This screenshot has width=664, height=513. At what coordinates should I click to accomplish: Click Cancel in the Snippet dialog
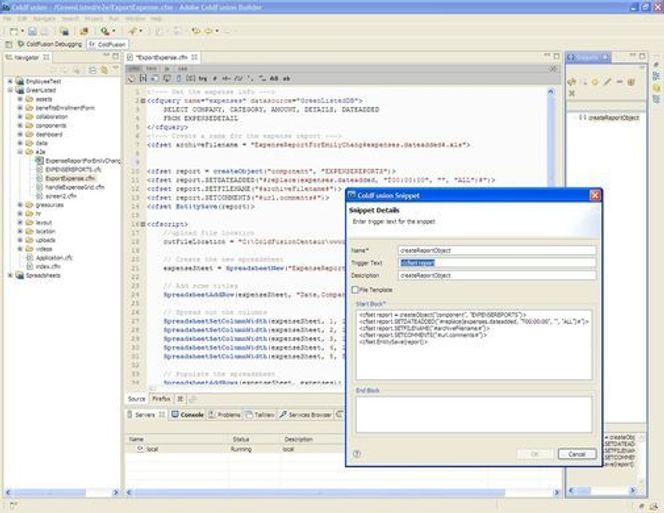coord(577,454)
